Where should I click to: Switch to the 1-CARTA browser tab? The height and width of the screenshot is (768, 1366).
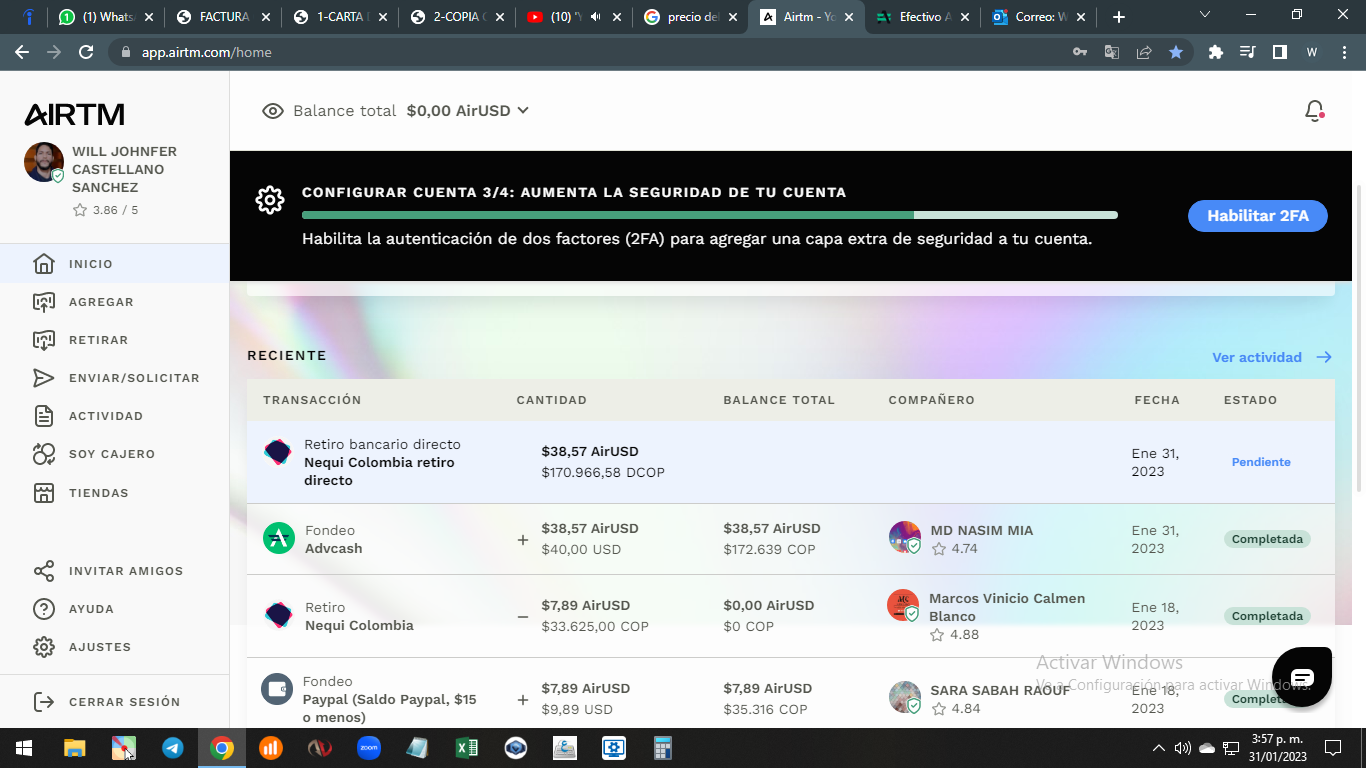point(340,17)
